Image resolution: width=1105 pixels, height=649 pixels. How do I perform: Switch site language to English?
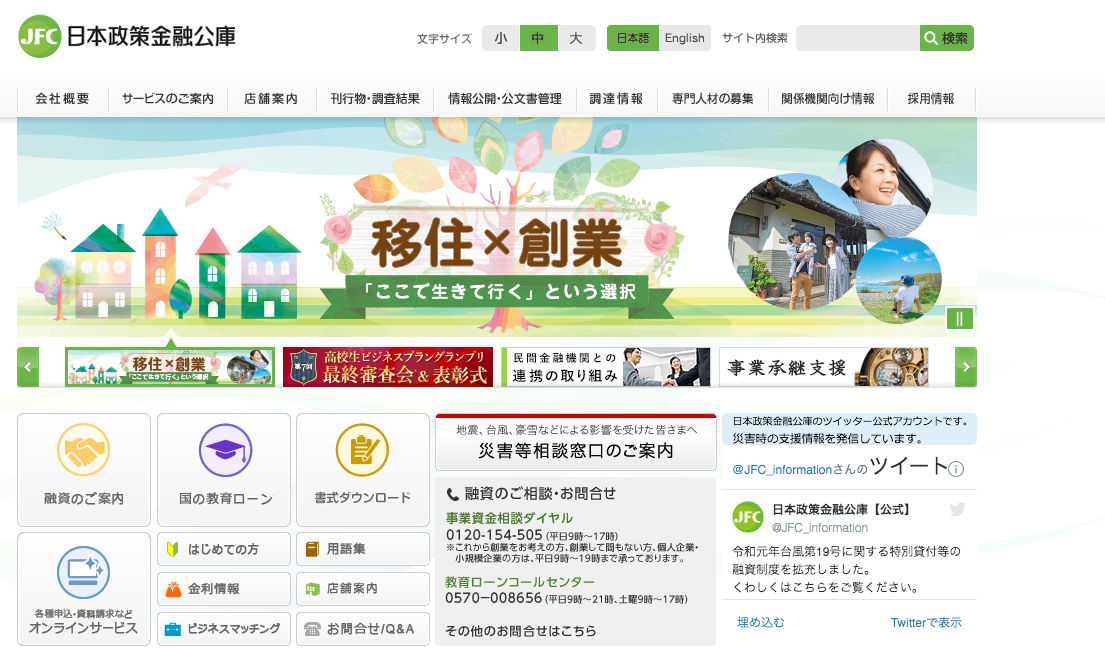684,38
